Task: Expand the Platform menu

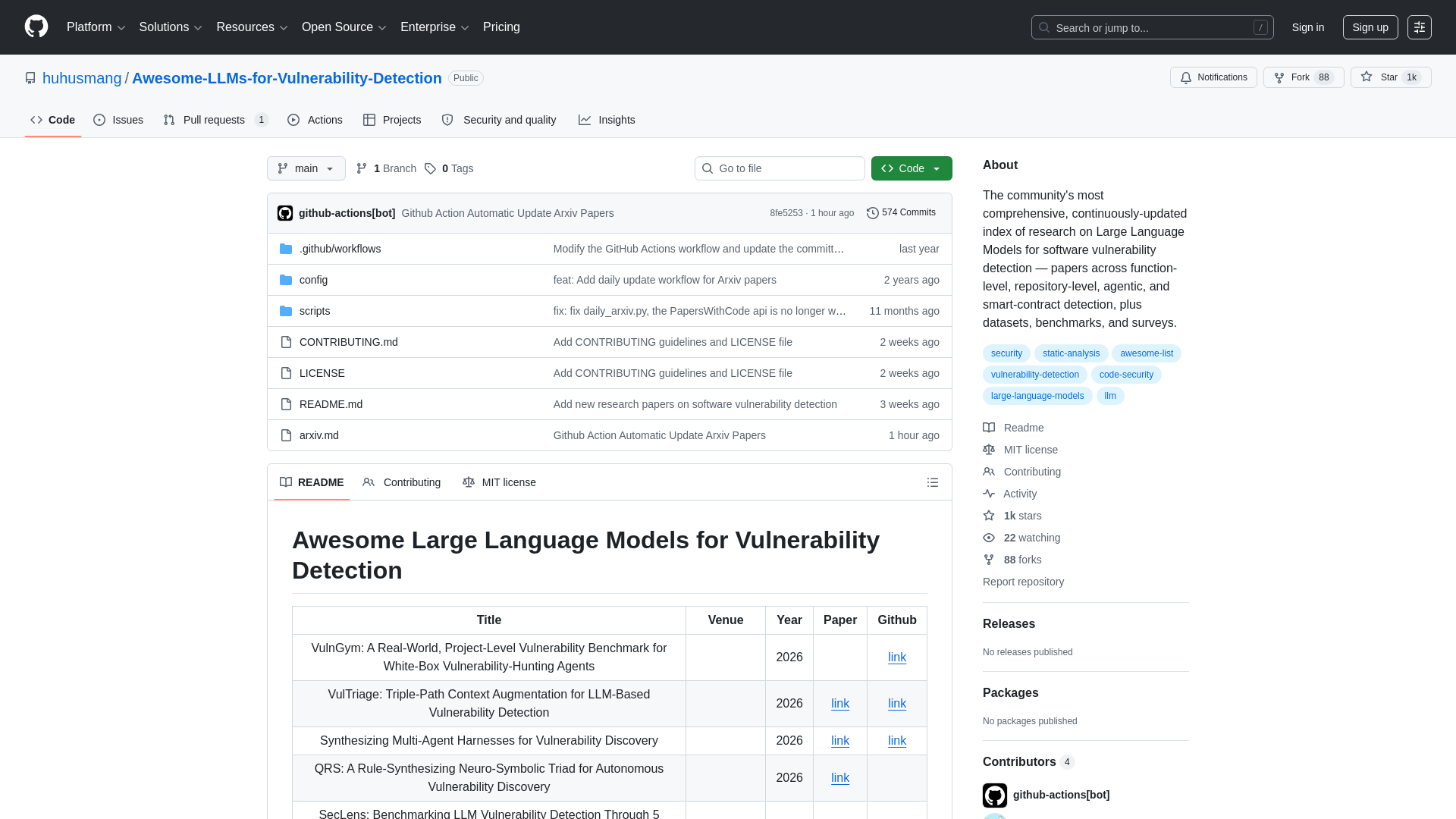Action: coord(96,27)
